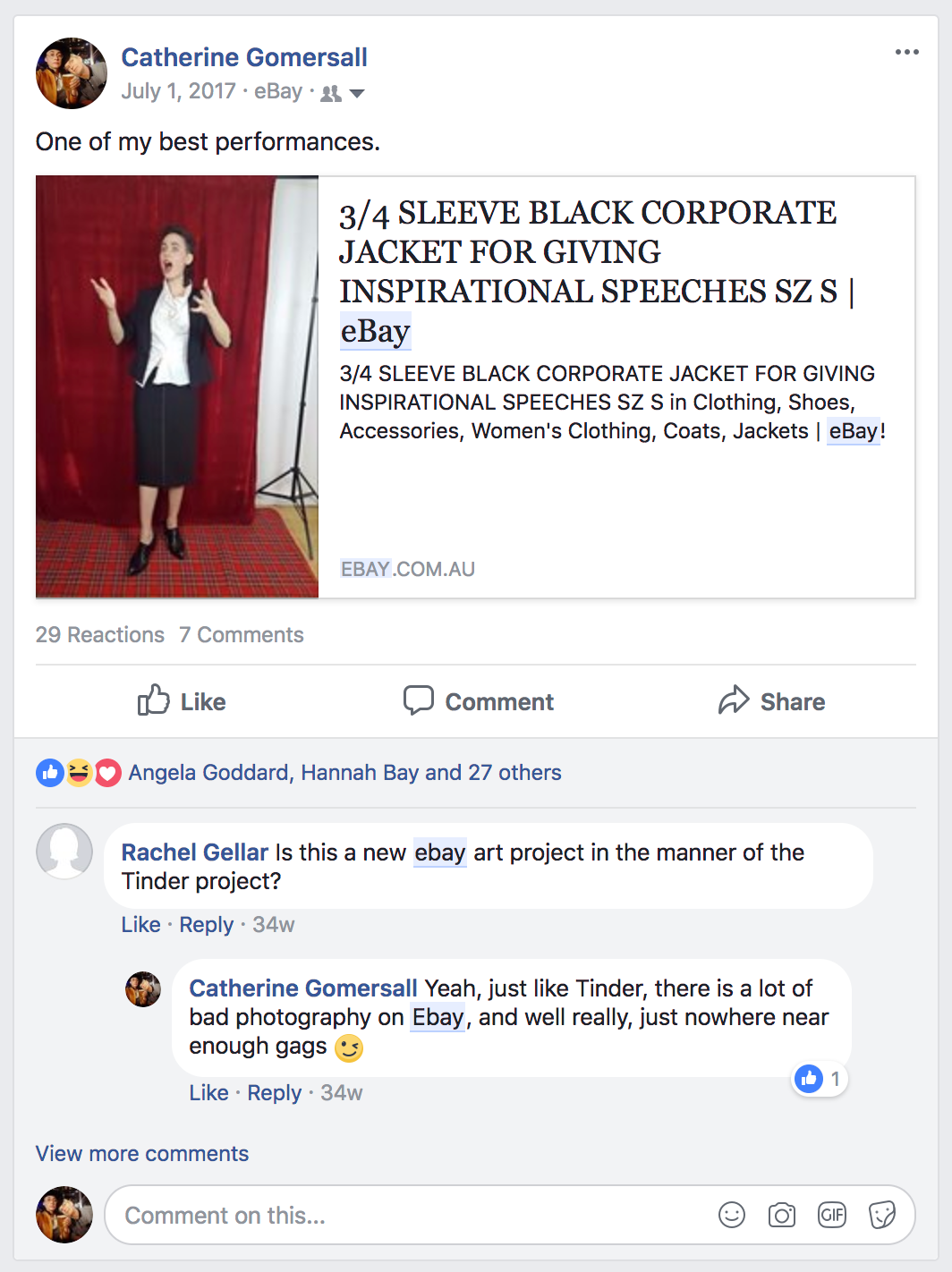Expand the audience privacy dropdown arrow
The height and width of the screenshot is (1272, 952).
point(356,93)
